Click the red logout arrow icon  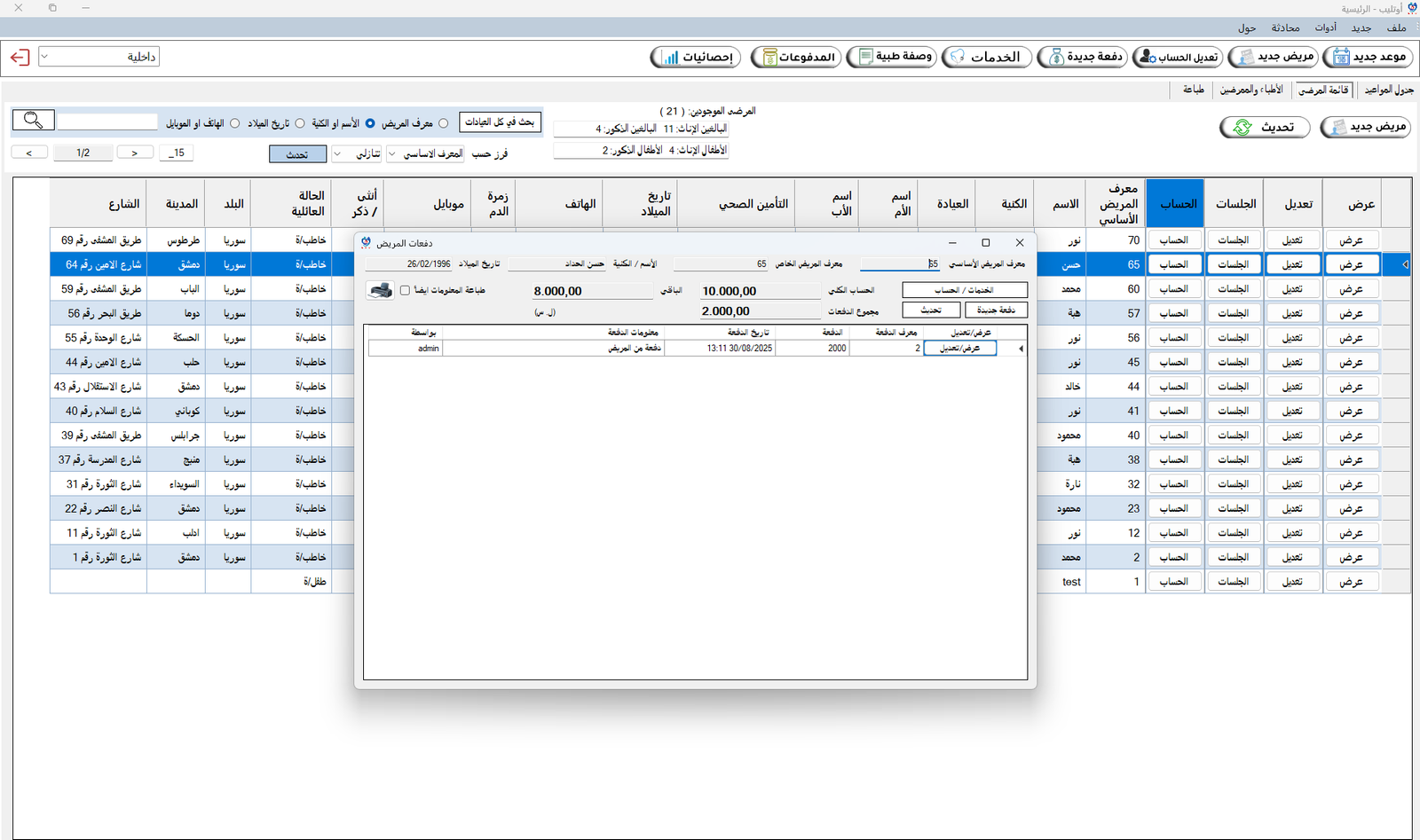(x=20, y=58)
